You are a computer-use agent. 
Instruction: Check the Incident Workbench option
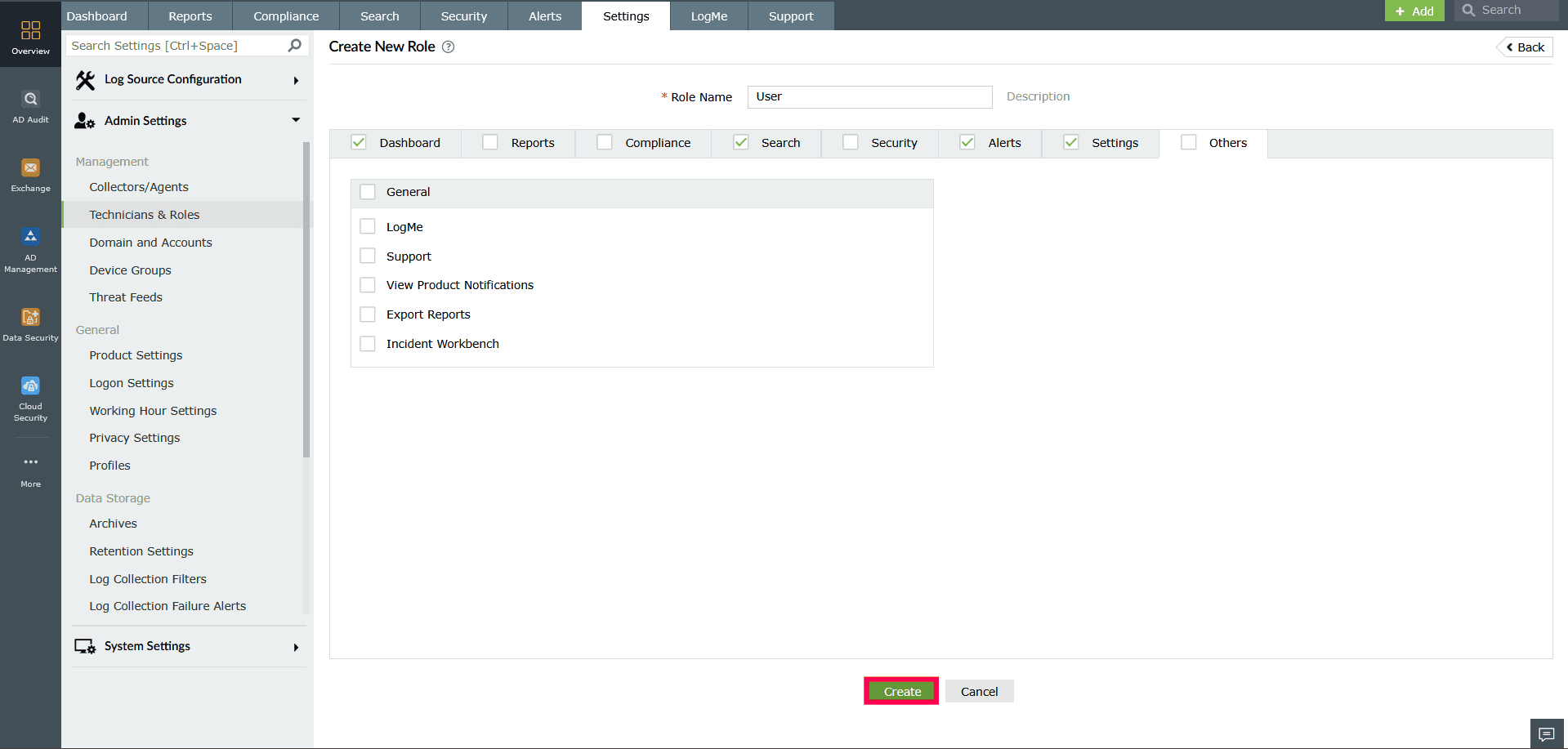click(x=368, y=343)
